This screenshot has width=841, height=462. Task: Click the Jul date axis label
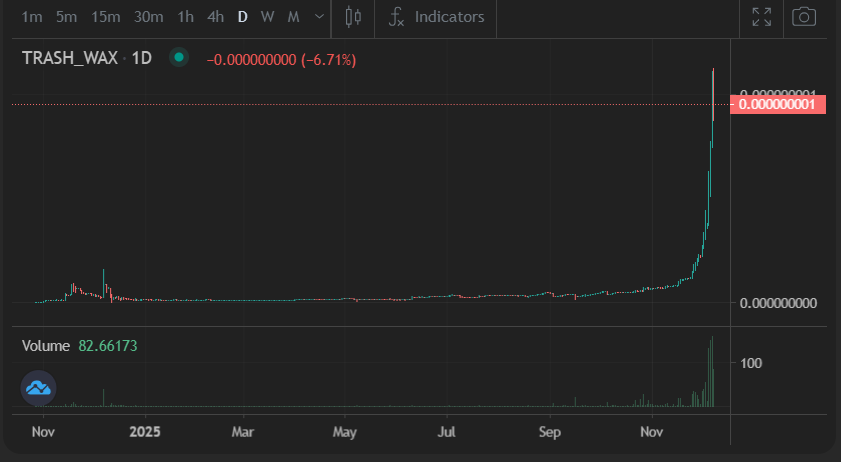click(446, 432)
